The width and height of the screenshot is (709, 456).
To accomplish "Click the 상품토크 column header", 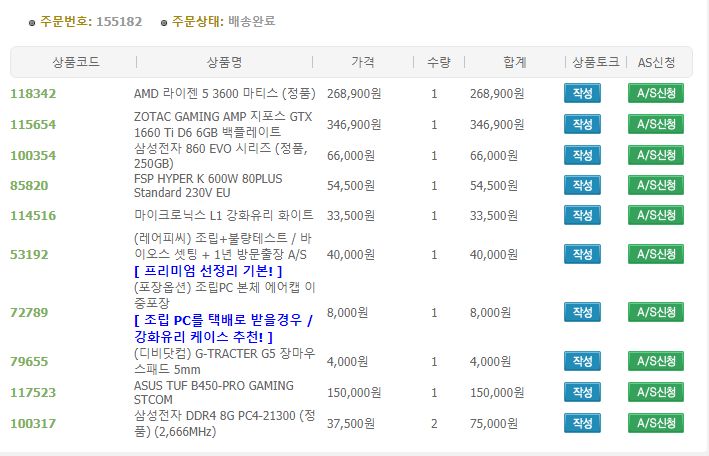I will [x=596, y=62].
